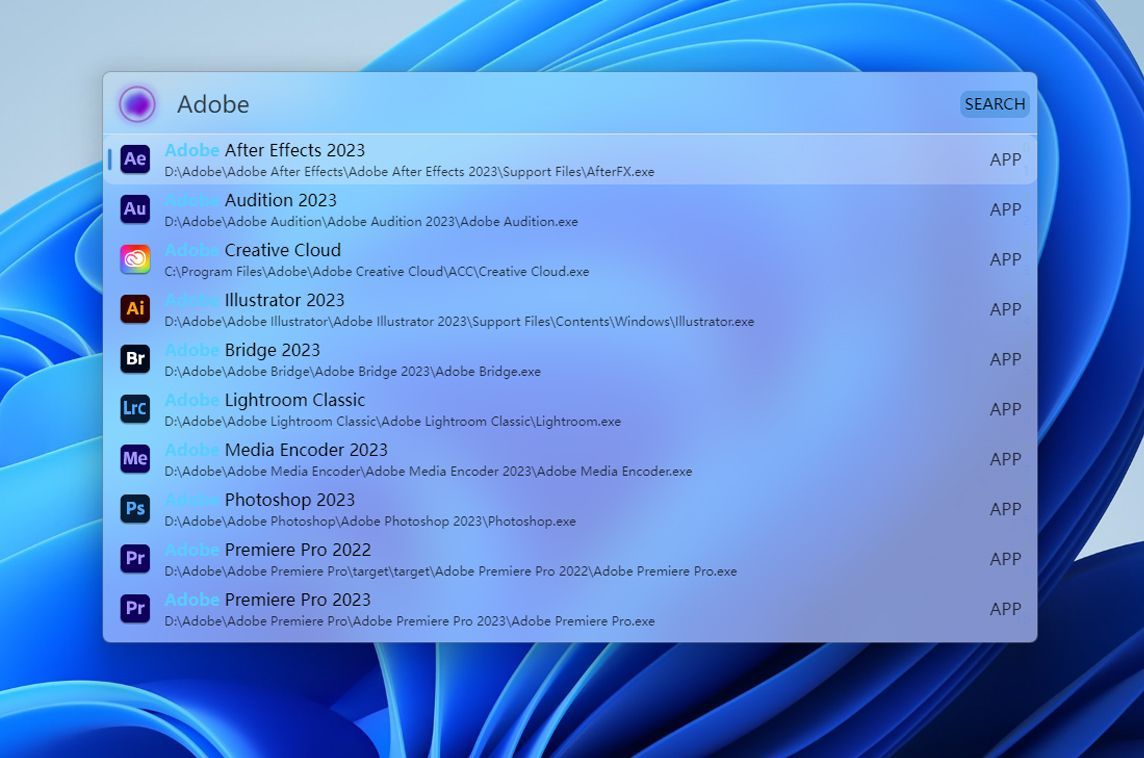This screenshot has width=1144, height=758.
Task: Open the Media Encoder 2023 title
Action: point(276,450)
